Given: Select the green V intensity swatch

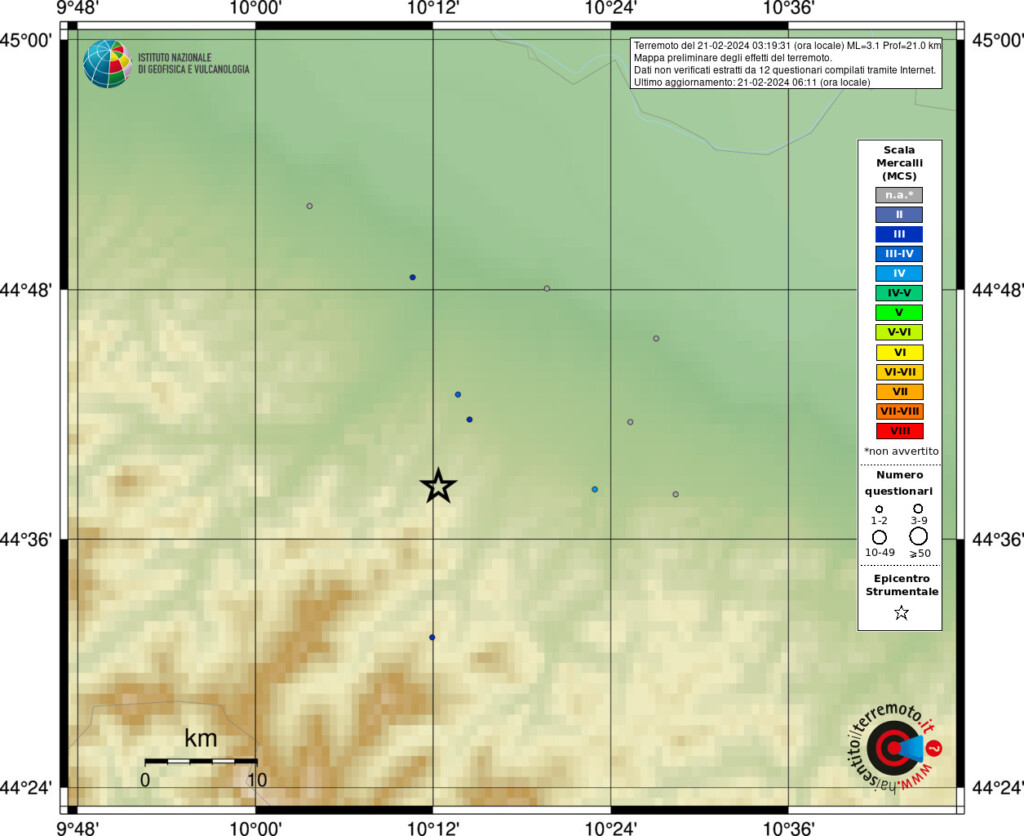Looking at the screenshot, I should pyautogui.click(x=899, y=312).
